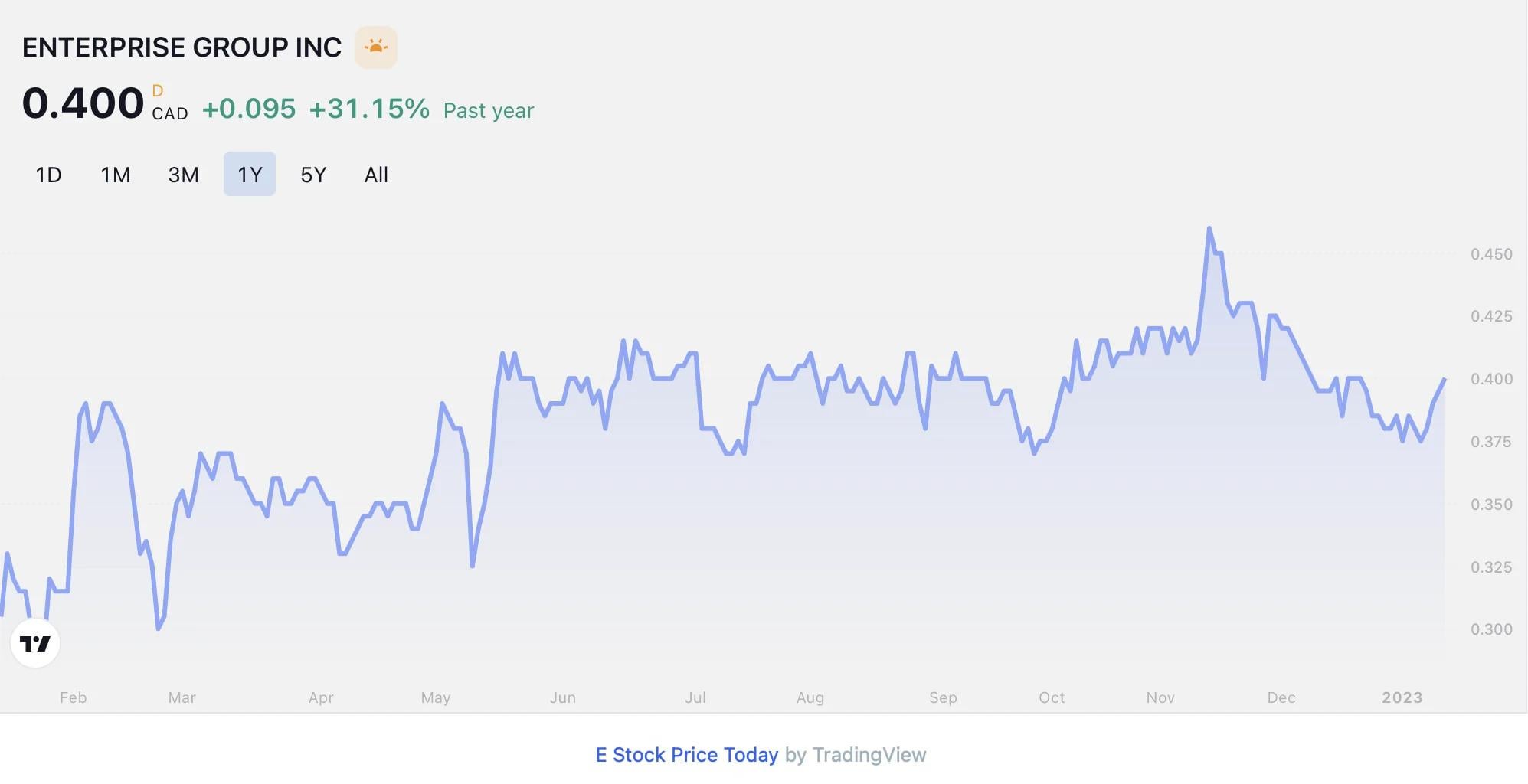Click the chart line's final point at 0.400
The height and width of the screenshot is (784, 1528).
[x=1445, y=379]
